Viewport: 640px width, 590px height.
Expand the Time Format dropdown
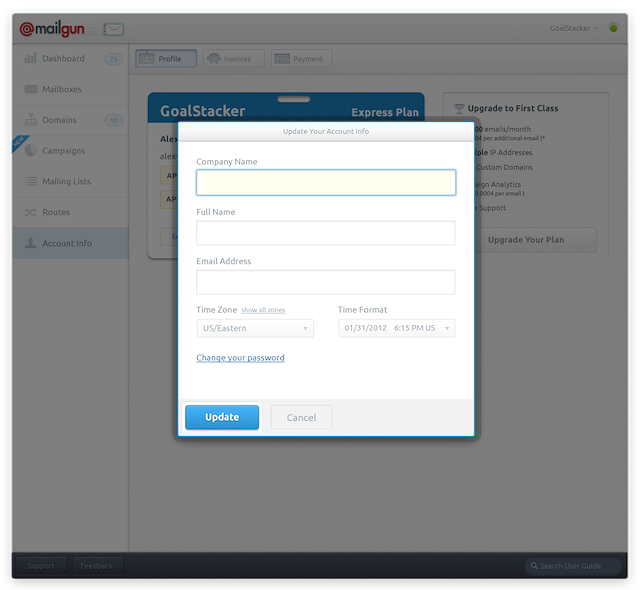pos(396,328)
